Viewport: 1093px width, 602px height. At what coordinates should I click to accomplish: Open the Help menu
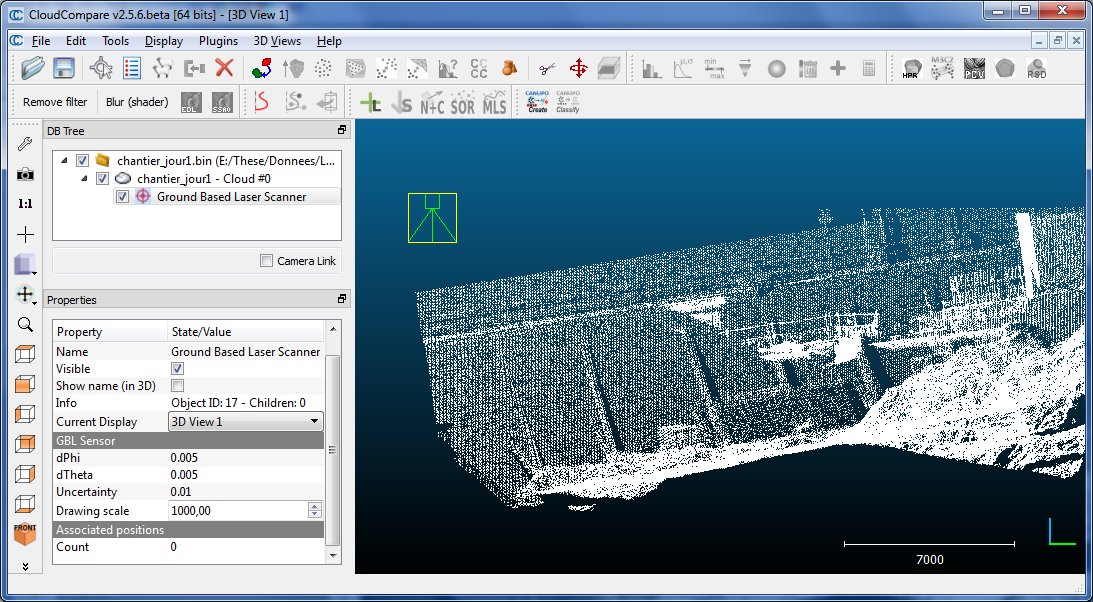329,41
